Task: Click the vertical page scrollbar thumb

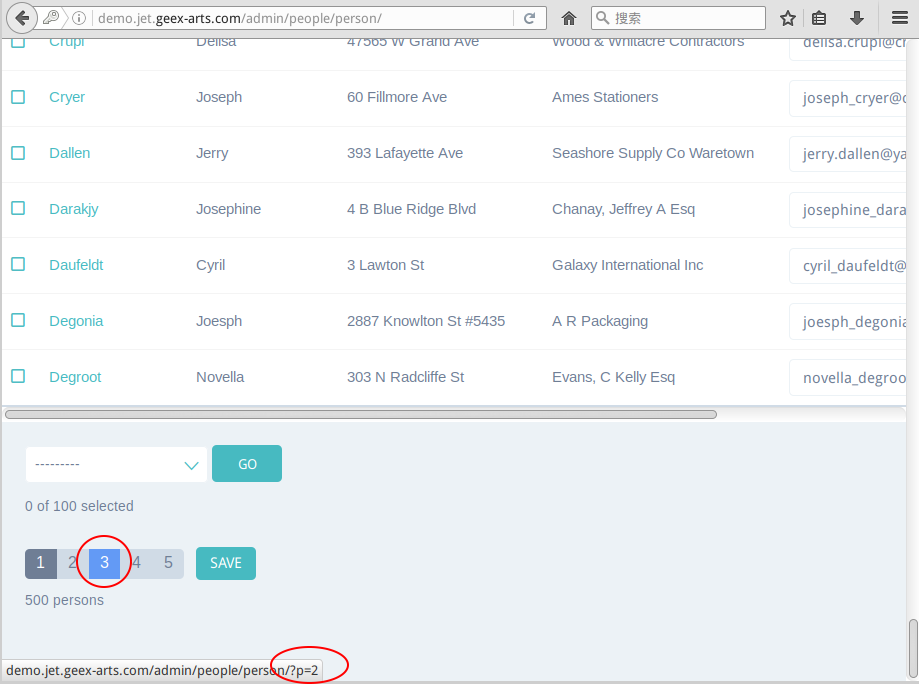Action: 913,648
